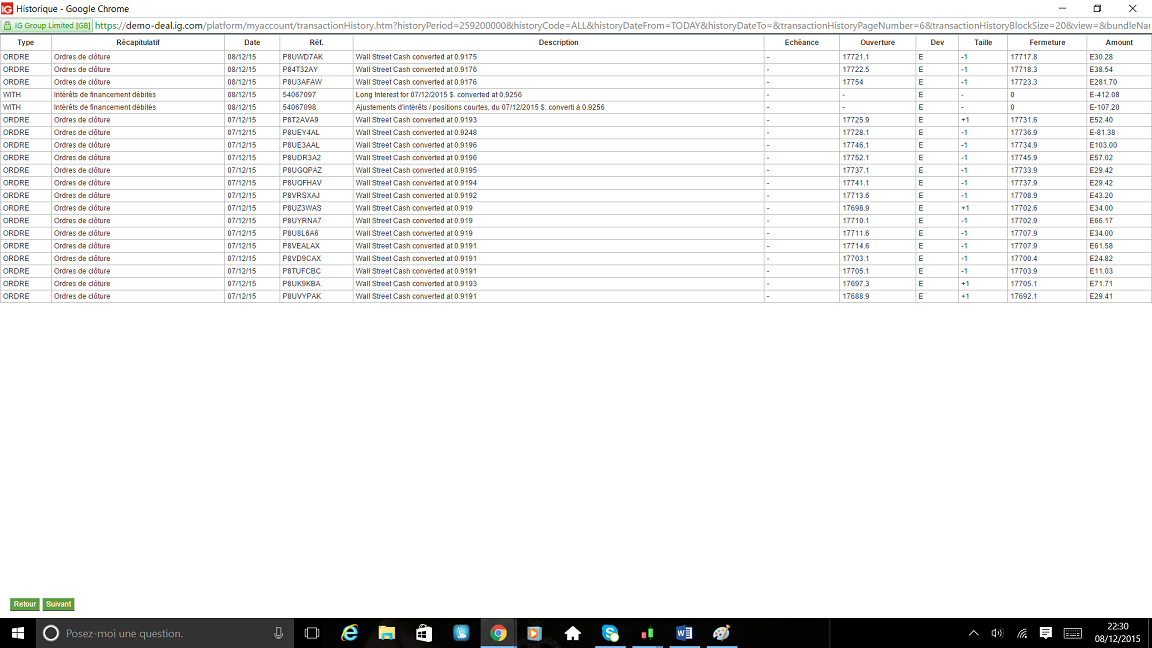This screenshot has width=1152, height=648.
Task: Open the orange media player taskbar icon
Action: [535, 633]
